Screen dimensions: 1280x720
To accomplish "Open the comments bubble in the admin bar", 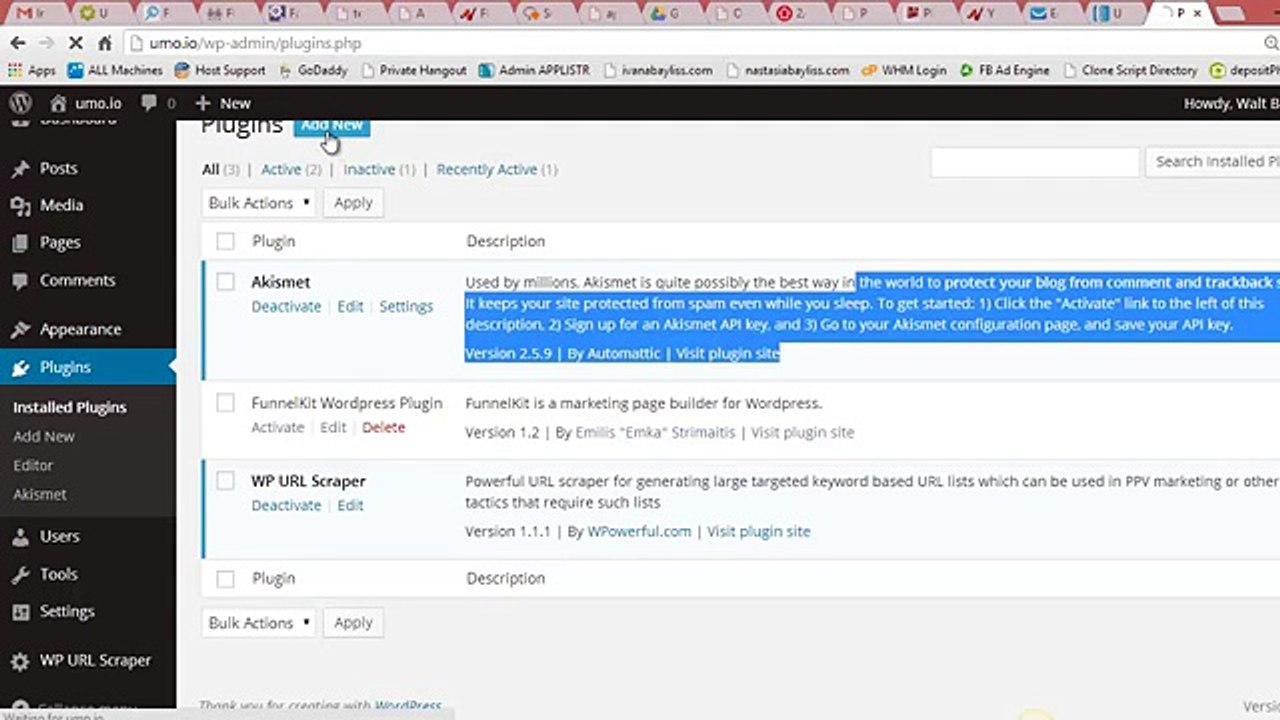I will [158, 103].
